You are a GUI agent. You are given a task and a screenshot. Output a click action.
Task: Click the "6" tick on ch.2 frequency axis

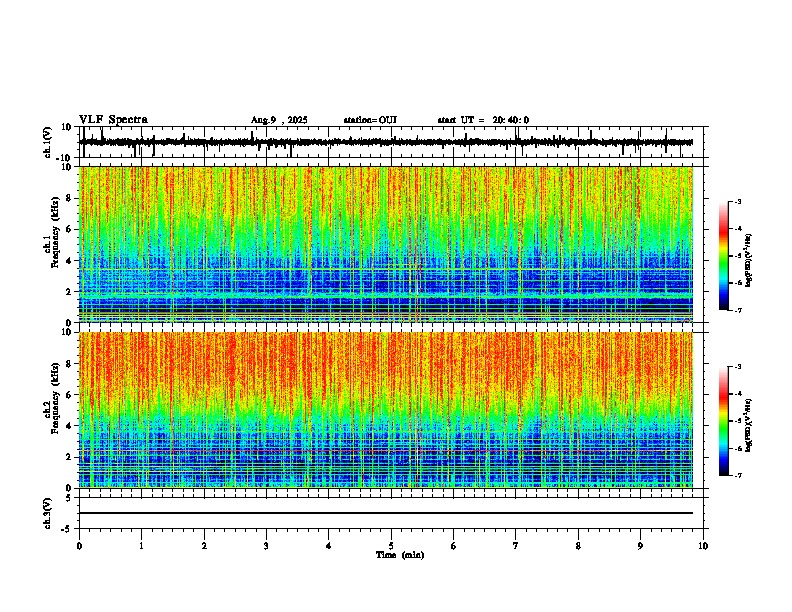70,394
